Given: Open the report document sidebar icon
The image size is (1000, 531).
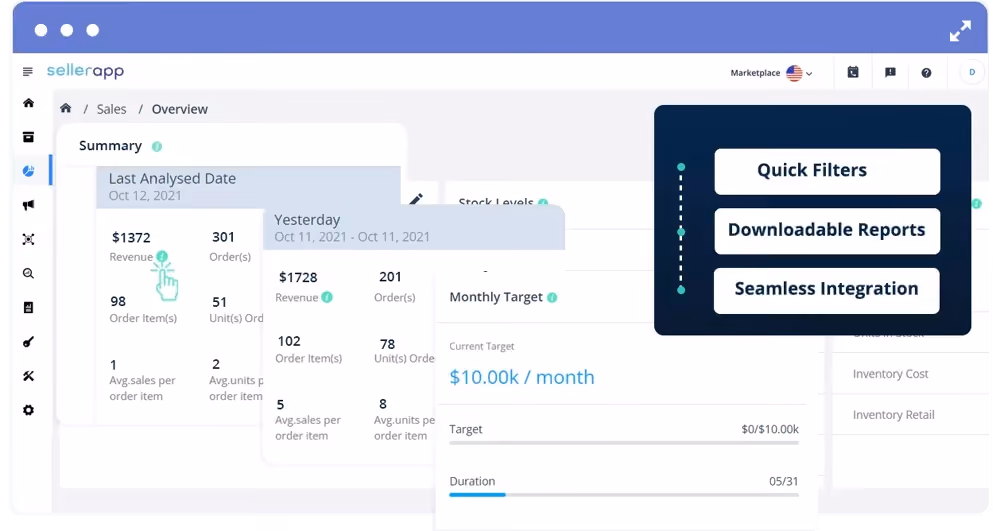Looking at the screenshot, I should tap(29, 307).
